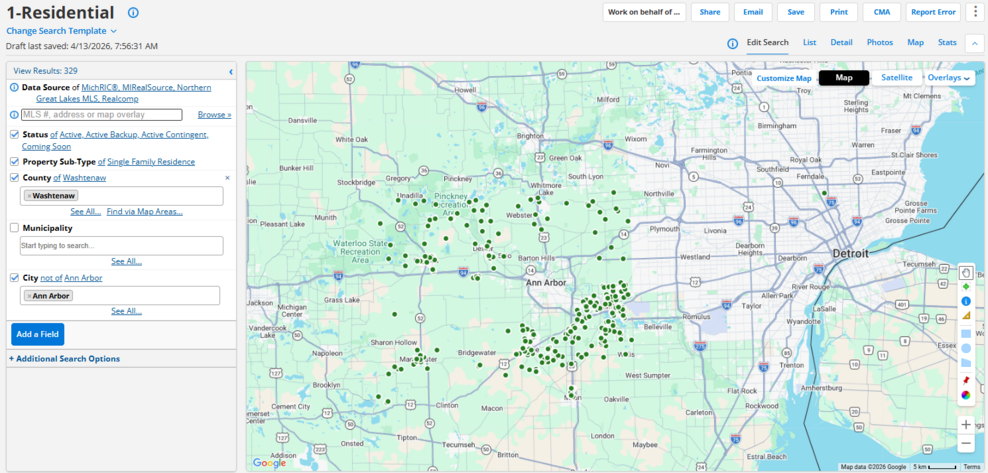Open the color wheel picker tool
Viewport: 988px width, 473px height.
[966, 395]
